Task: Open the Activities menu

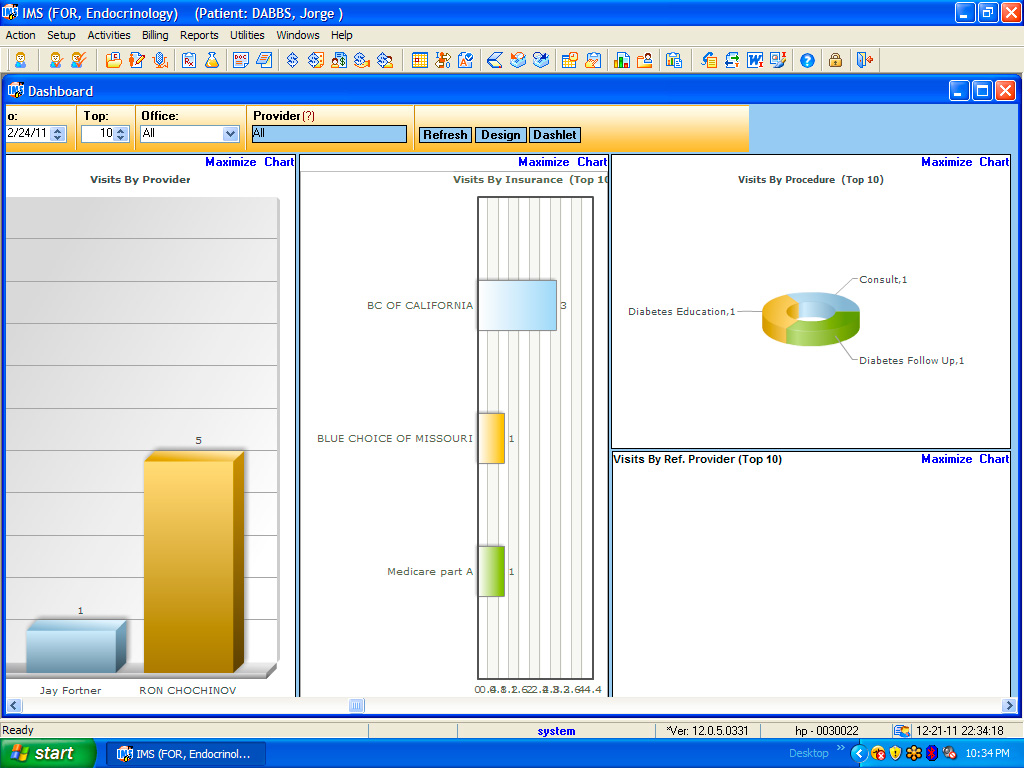Action: pyautogui.click(x=109, y=35)
